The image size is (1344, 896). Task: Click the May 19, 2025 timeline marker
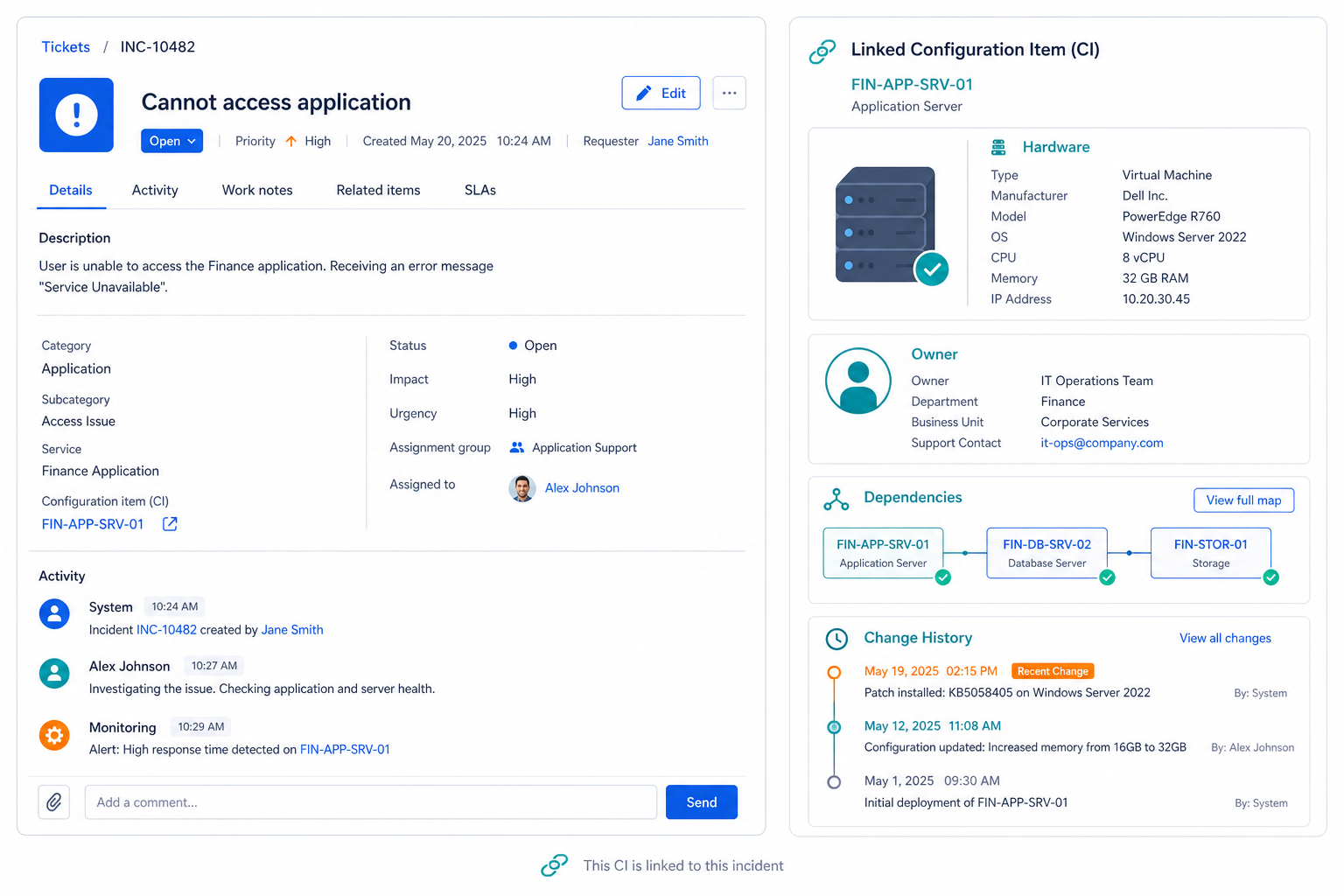(x=834, y=672)
